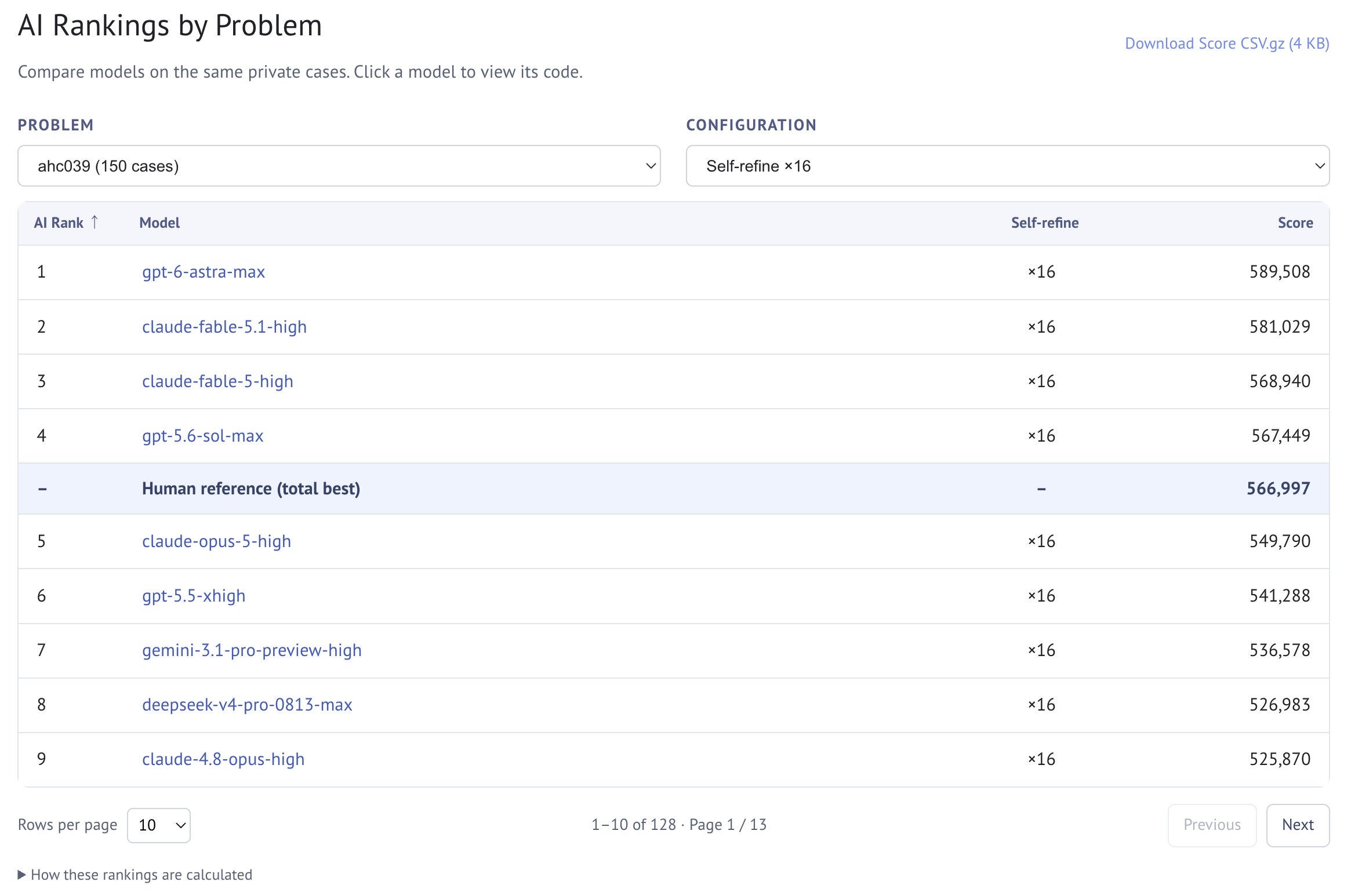Download the Score CSV.gz file

1227,43
